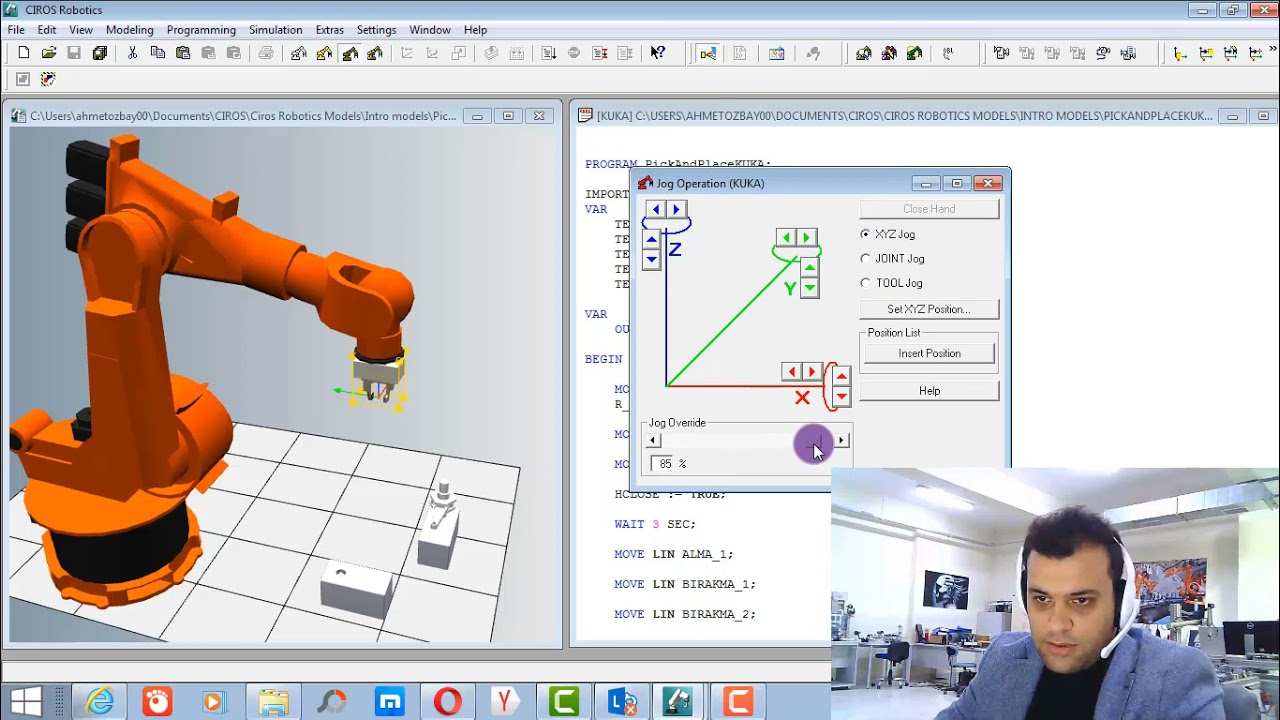Rotate Y left with green arrow
1280x720 pixels.
click(786, 238)
